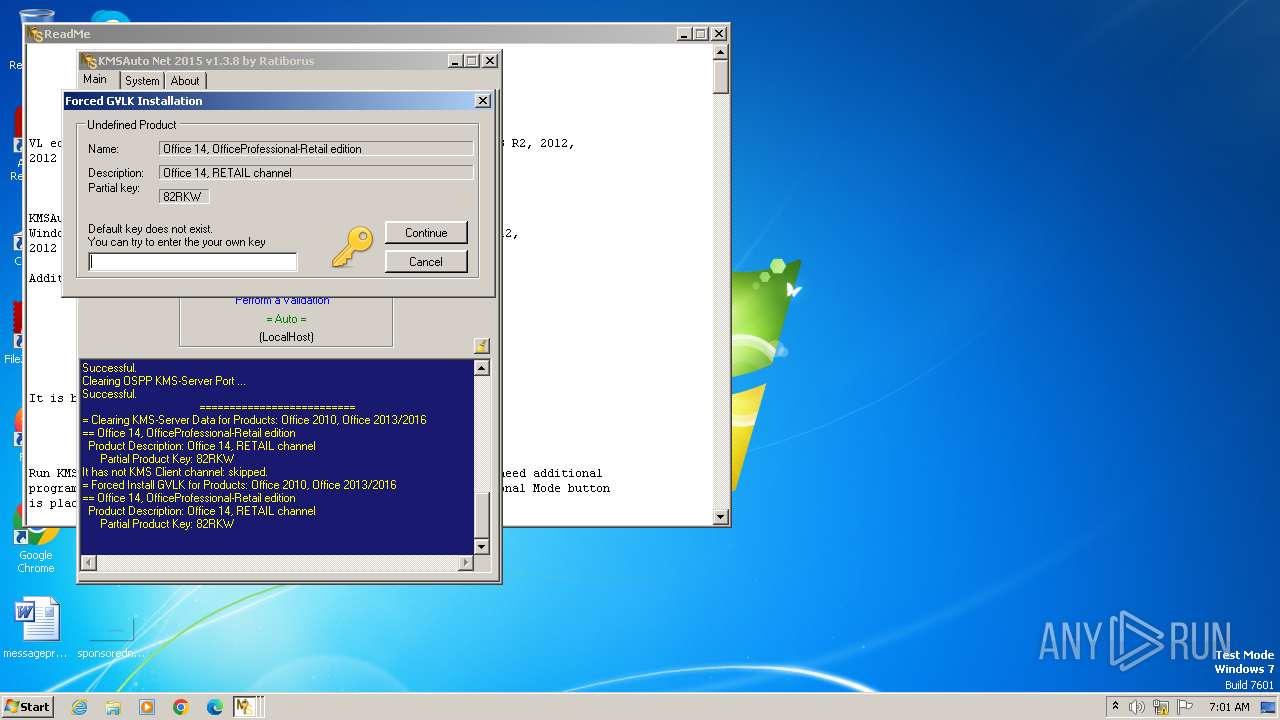Click the (LocalHost) label
Screen dimensions: 1280x720
pos(286,337)
